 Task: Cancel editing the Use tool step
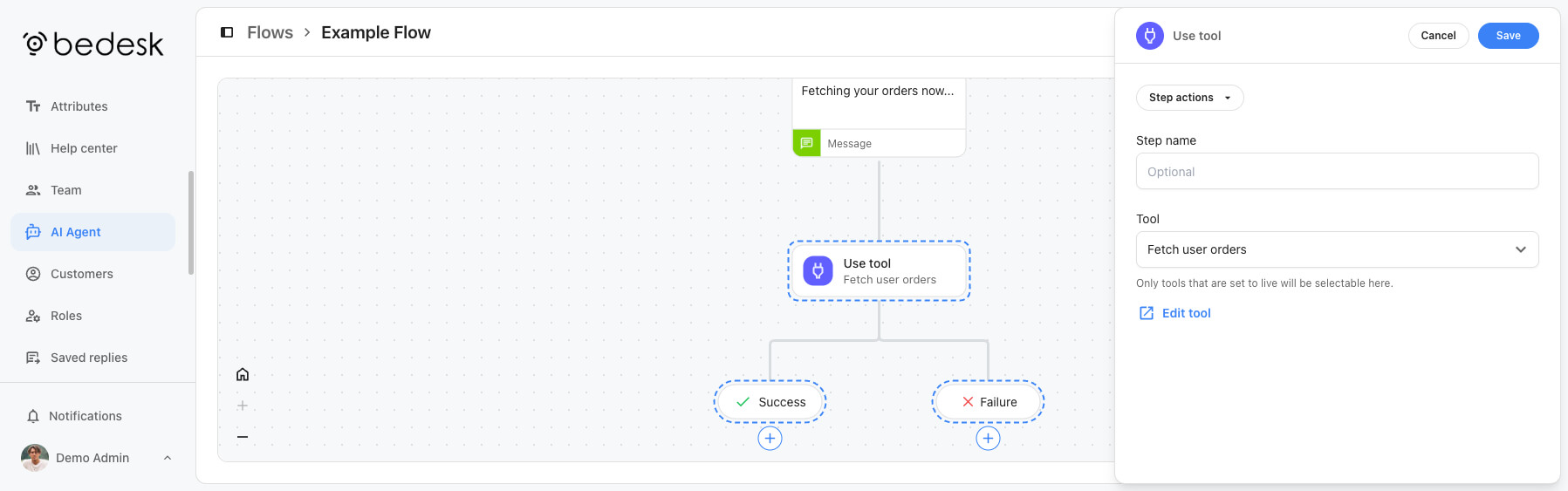tap(1438, 36)
